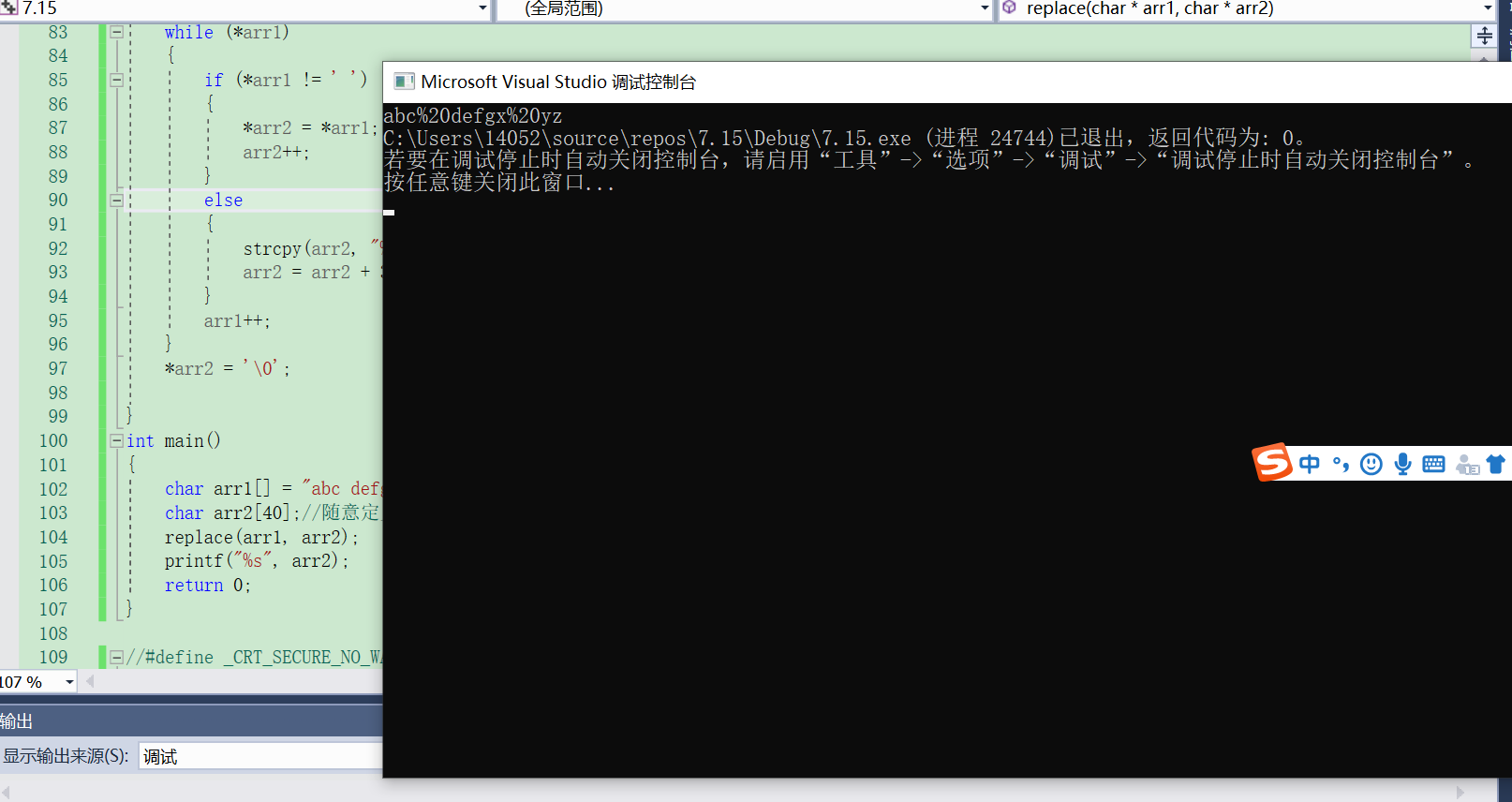The height and width of the screenshot is (802, 1512).
Task: Click the Sogou input method S logo
Action: pyautogui.click(x=1272, y=462)
